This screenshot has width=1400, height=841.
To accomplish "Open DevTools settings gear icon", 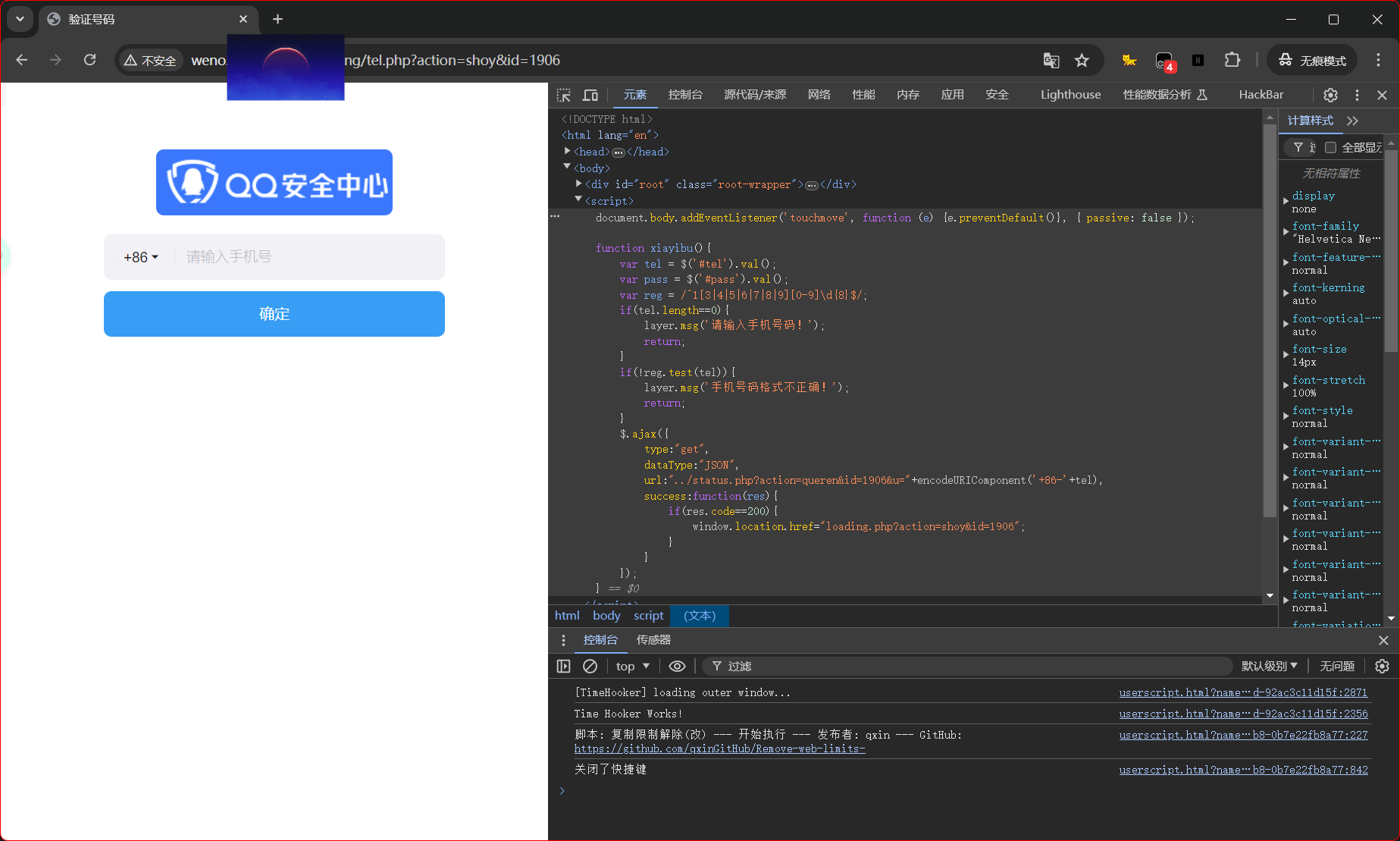I will pyautogui.click(x=1330, y=95).
